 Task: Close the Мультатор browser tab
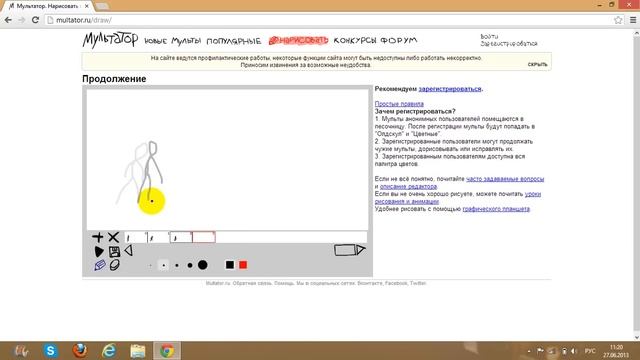pyautogui.click(x=87, y=6)
